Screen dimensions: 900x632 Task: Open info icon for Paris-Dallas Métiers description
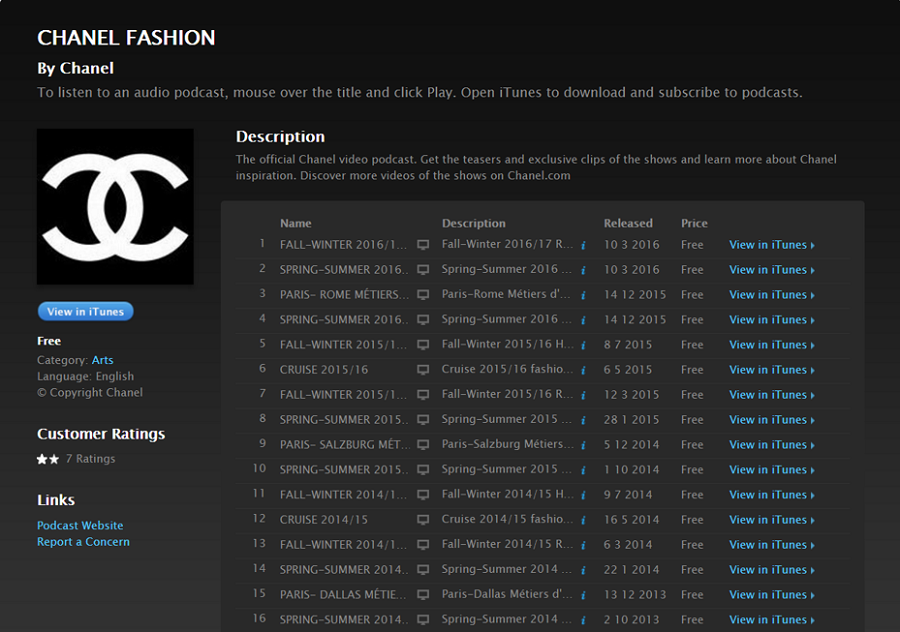[x=583, y=595]
